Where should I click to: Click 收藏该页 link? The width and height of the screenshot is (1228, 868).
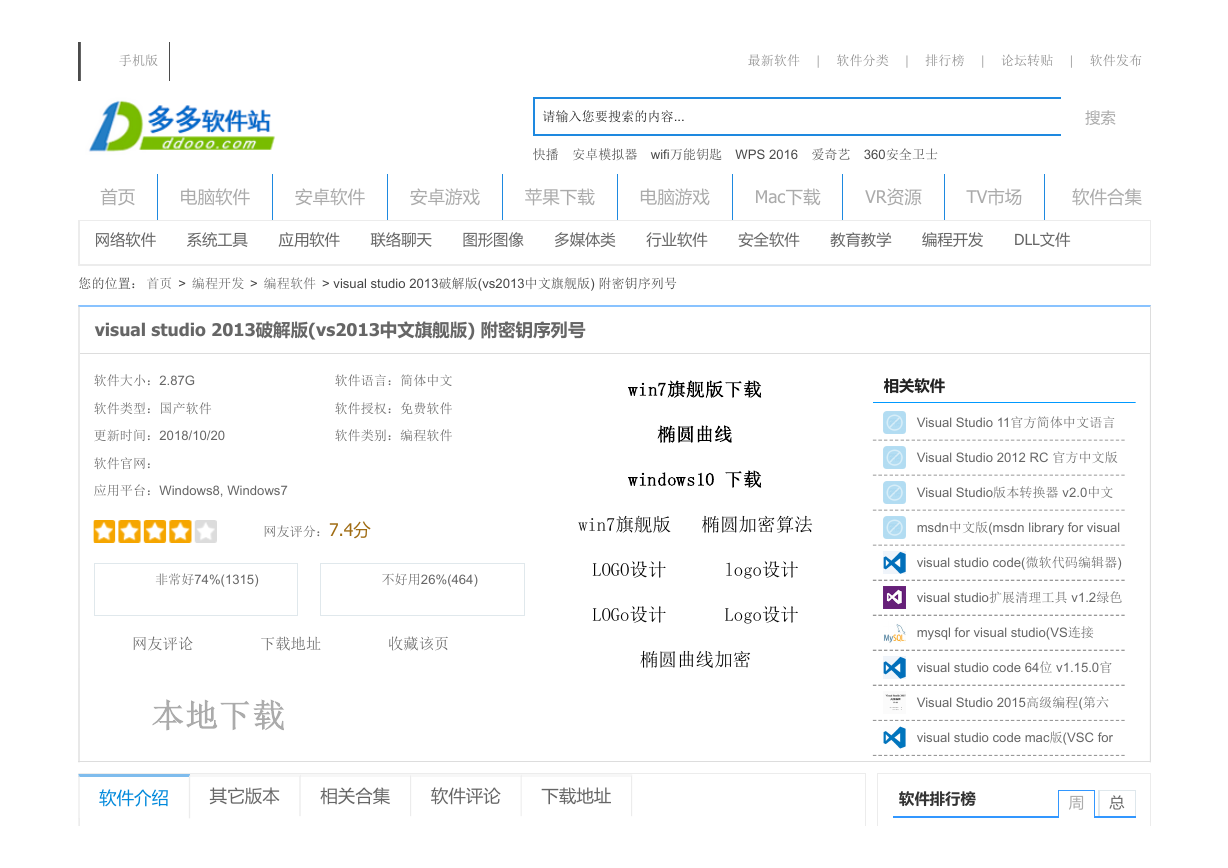click(419, 644)
